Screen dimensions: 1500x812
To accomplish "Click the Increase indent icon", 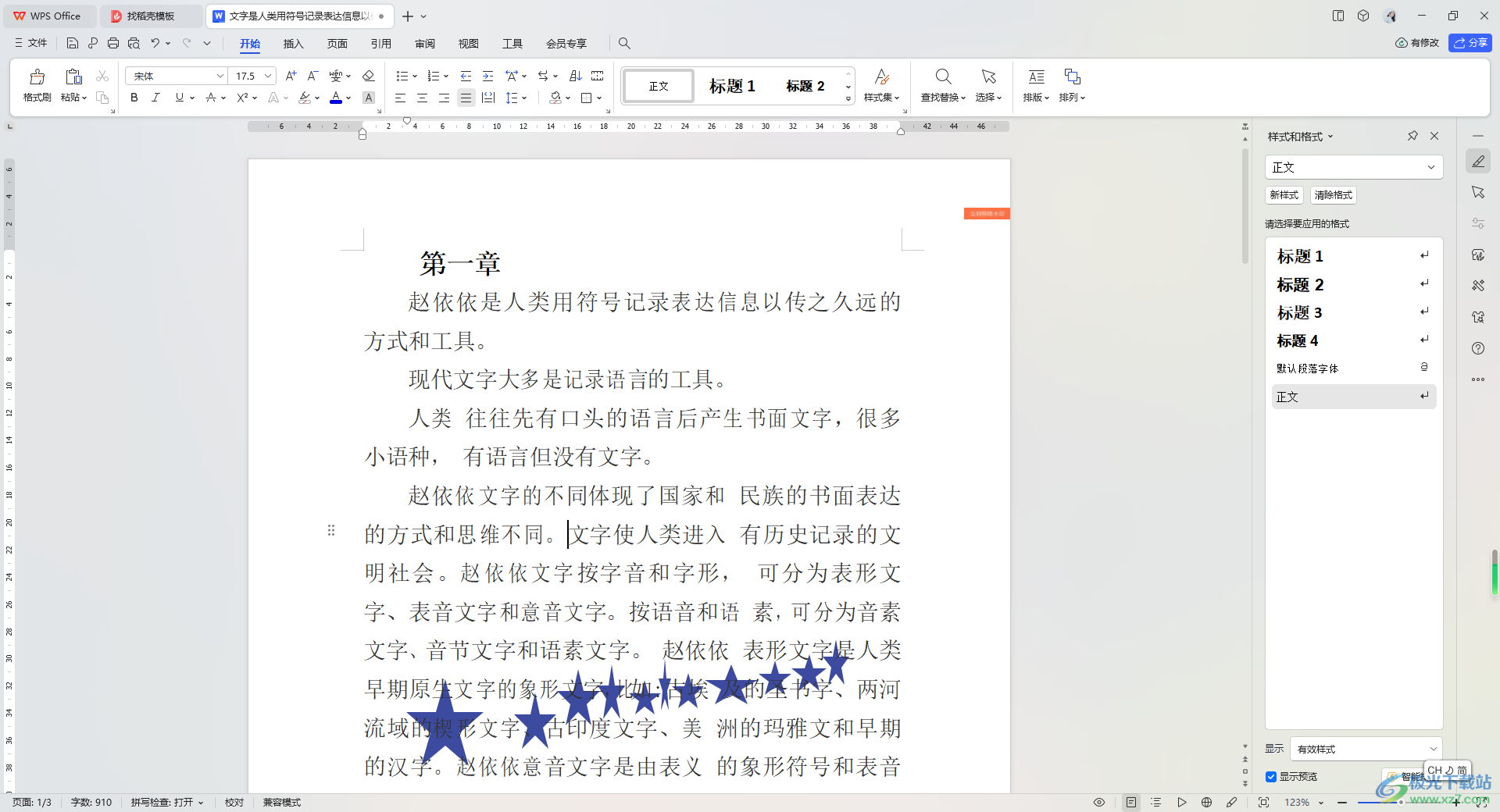I will pyautogui.click(x=487, y=76).
